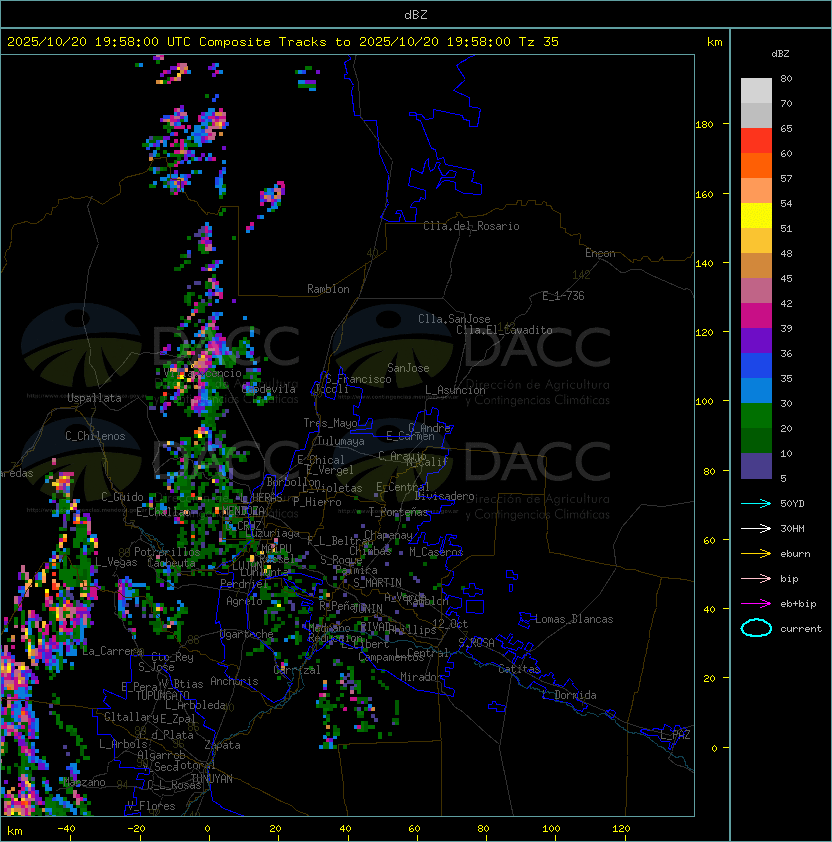
Task: Click the 'S_MARTIN' map label
Action: 377,583
